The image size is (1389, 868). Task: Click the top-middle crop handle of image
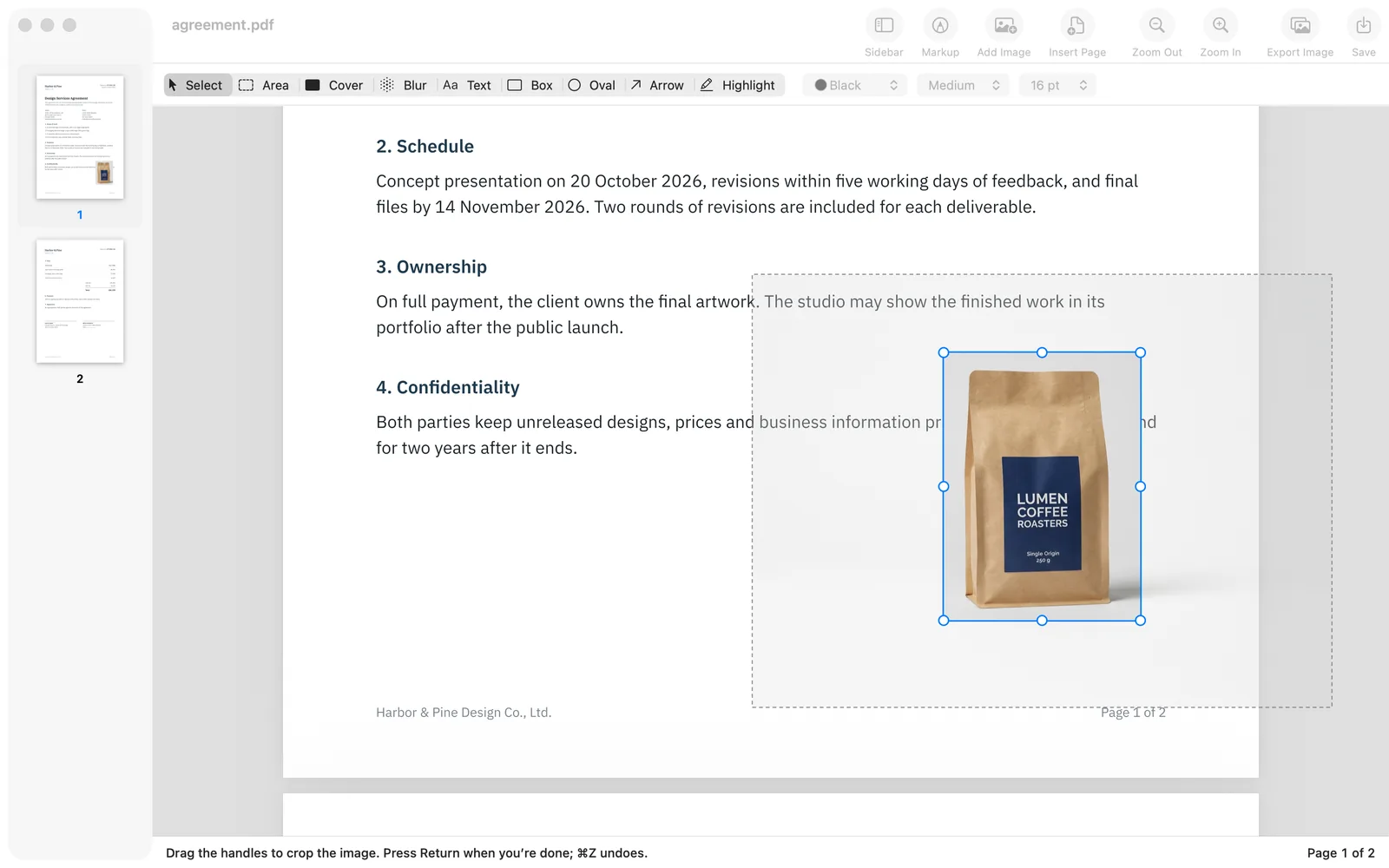pos(1042,352)
